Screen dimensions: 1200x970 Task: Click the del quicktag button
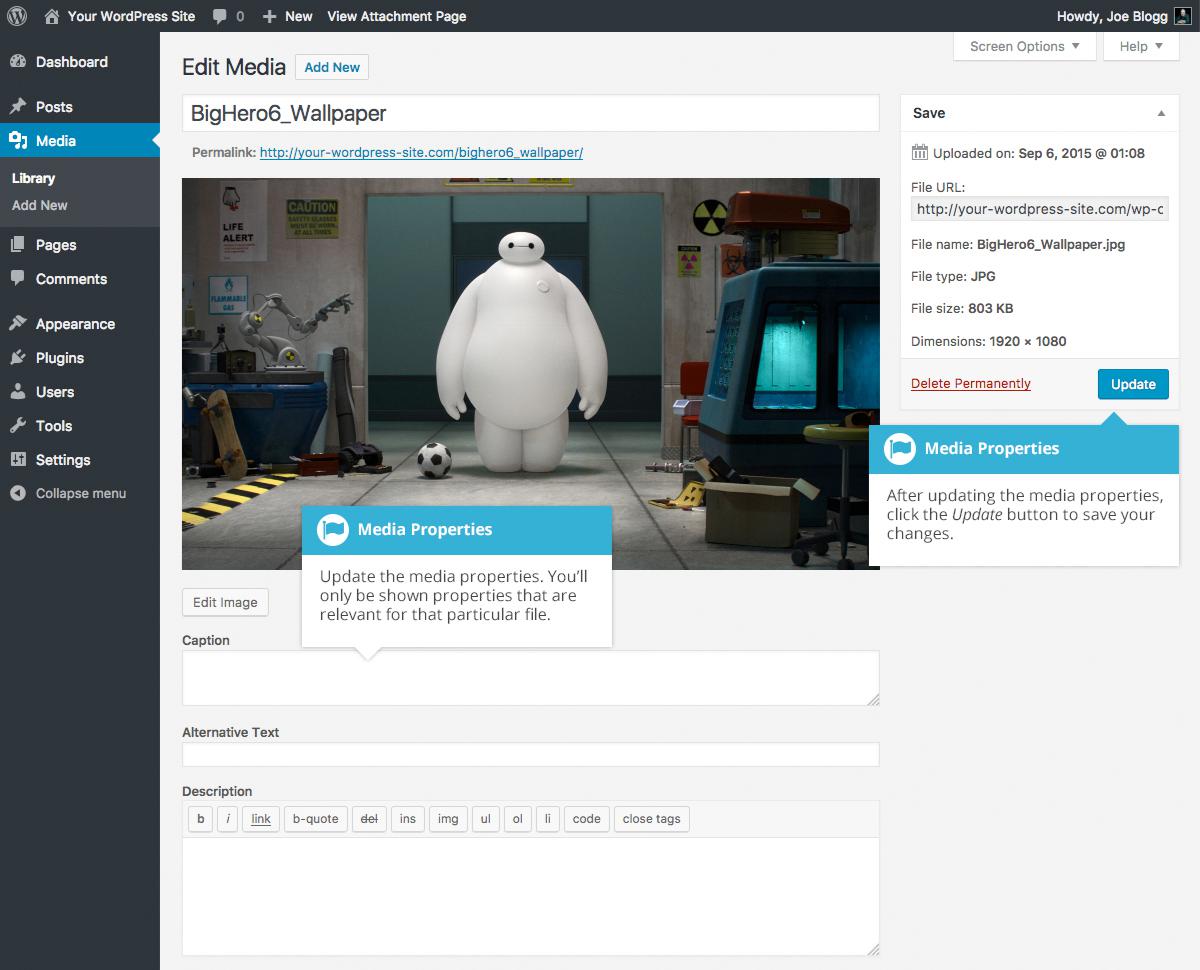tap(369, 819)
